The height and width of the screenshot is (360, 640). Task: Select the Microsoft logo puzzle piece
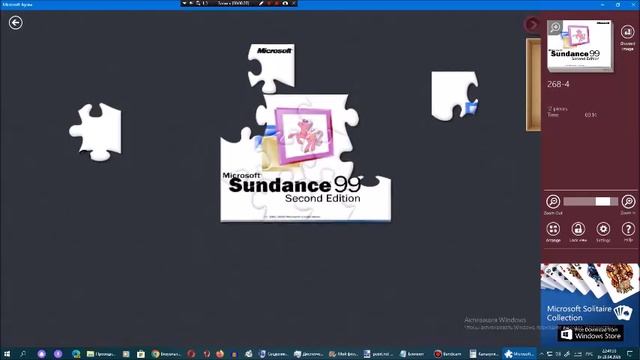coord(271,68)
